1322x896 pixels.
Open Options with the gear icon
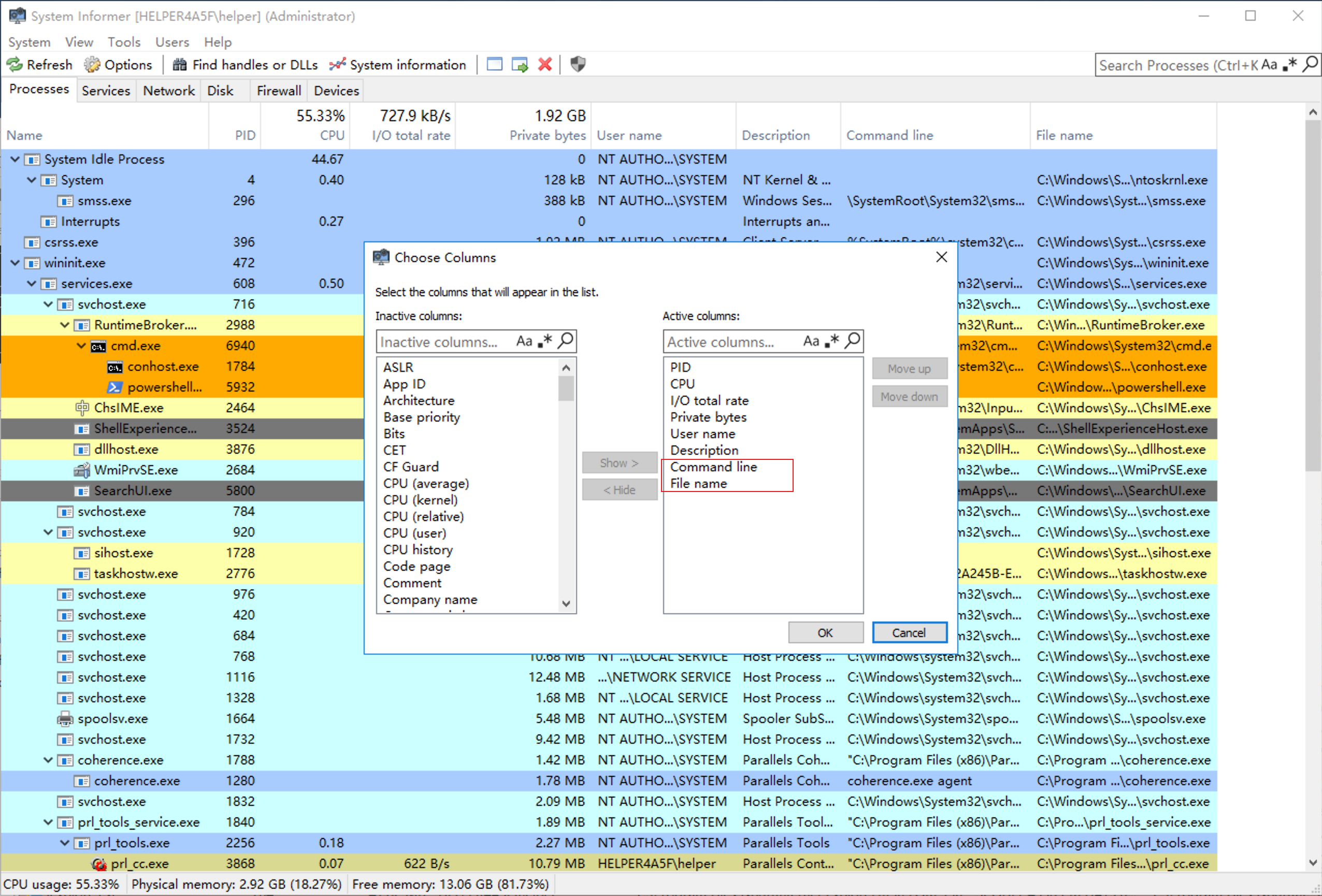tap(92, 65)
